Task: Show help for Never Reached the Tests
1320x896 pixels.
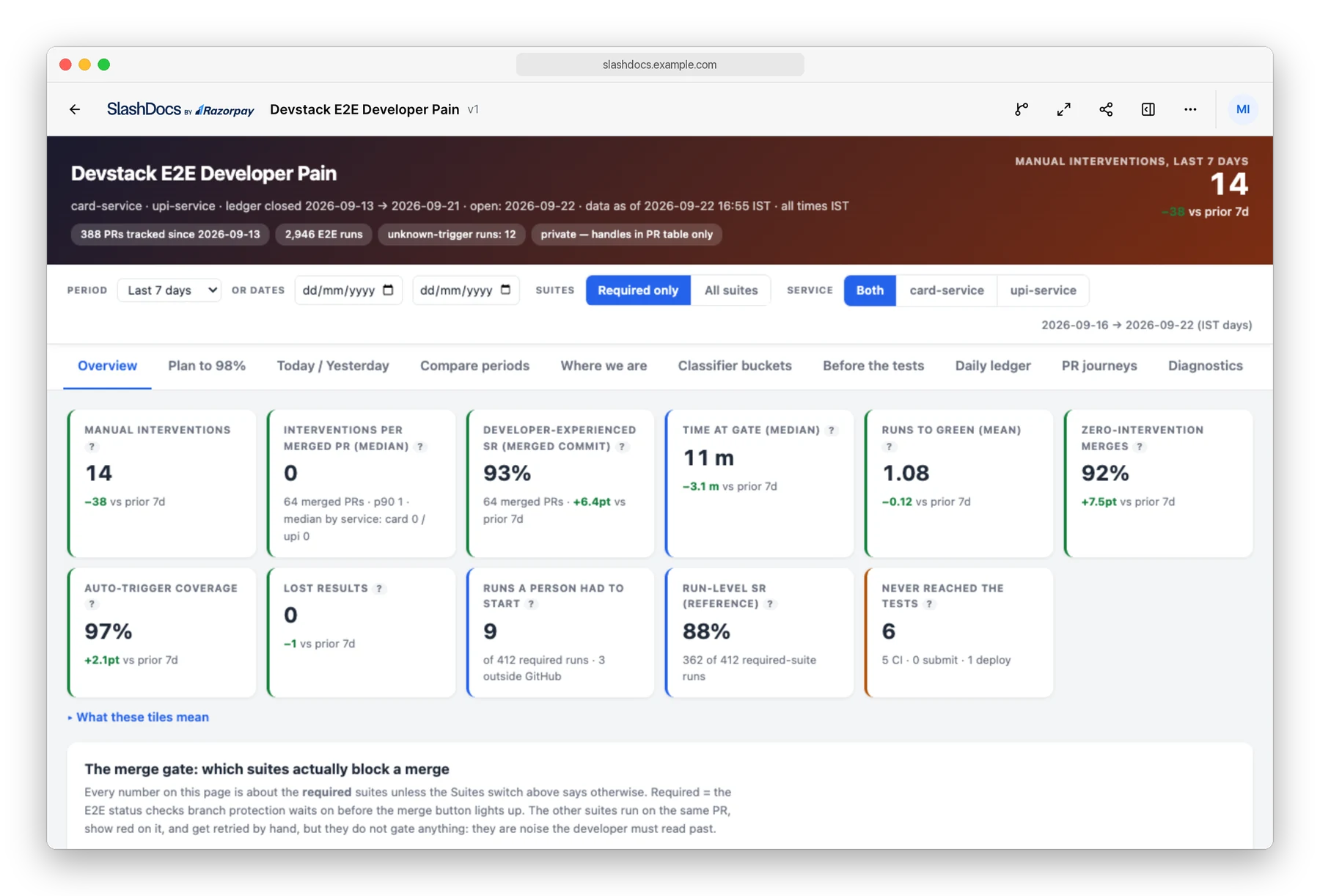Action: coord(929,604)
